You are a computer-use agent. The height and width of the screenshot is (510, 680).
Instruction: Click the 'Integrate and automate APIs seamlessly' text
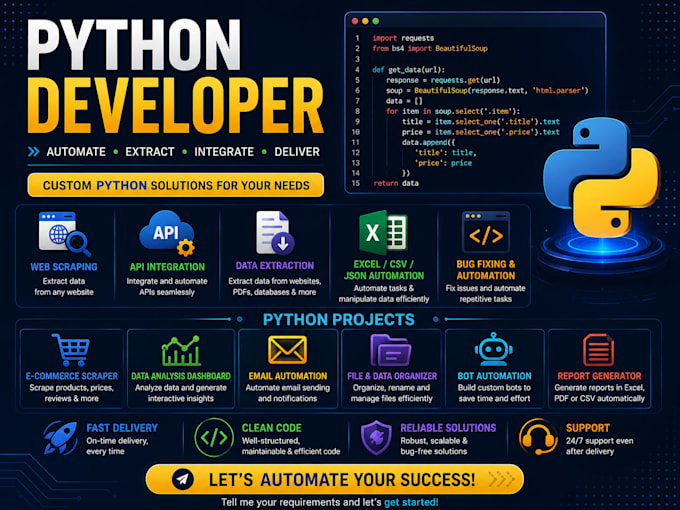tap(167, 287)
